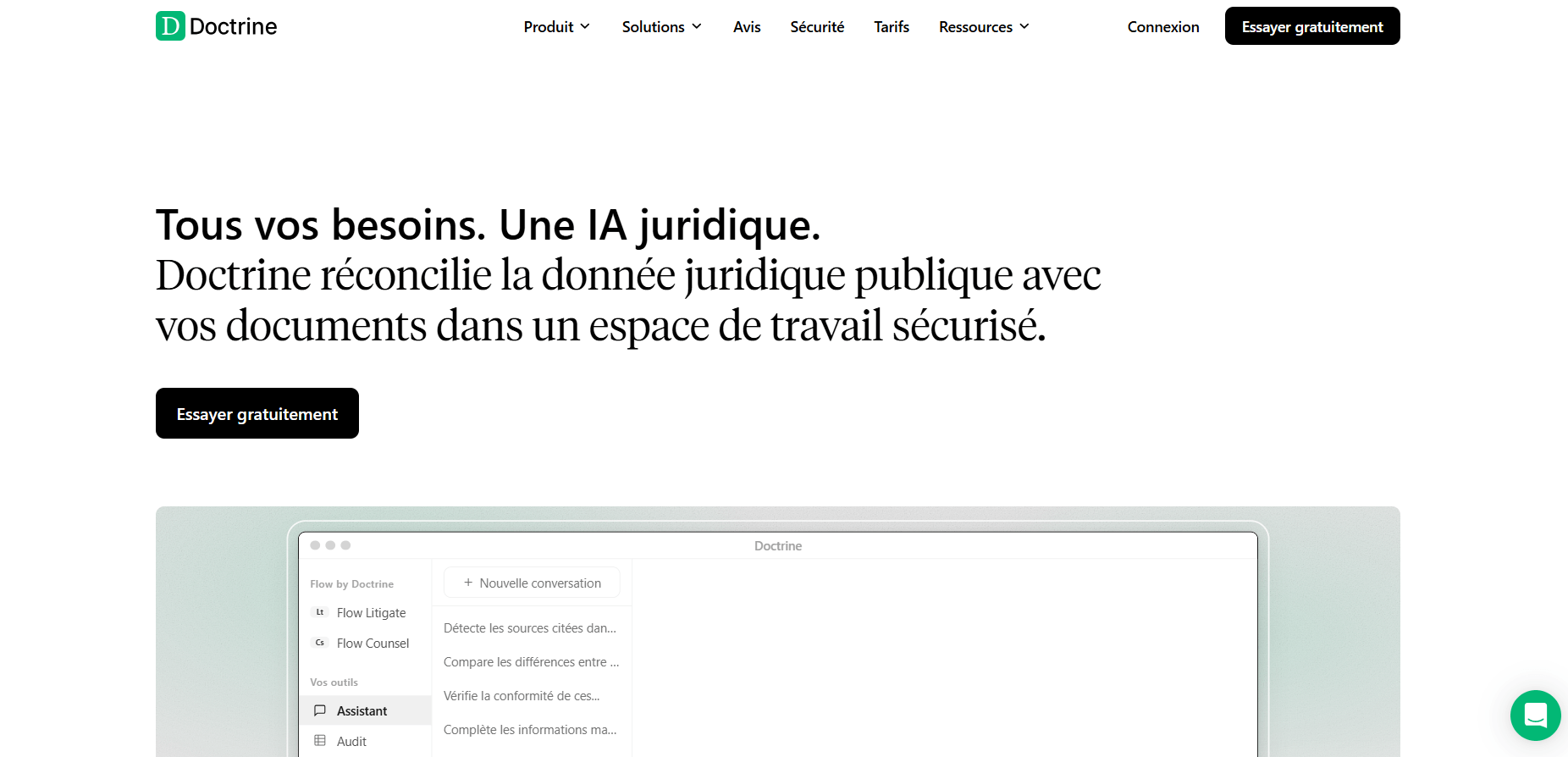
Task: Go to homepage via Doctrine wordmark
Action: (234, 26)
